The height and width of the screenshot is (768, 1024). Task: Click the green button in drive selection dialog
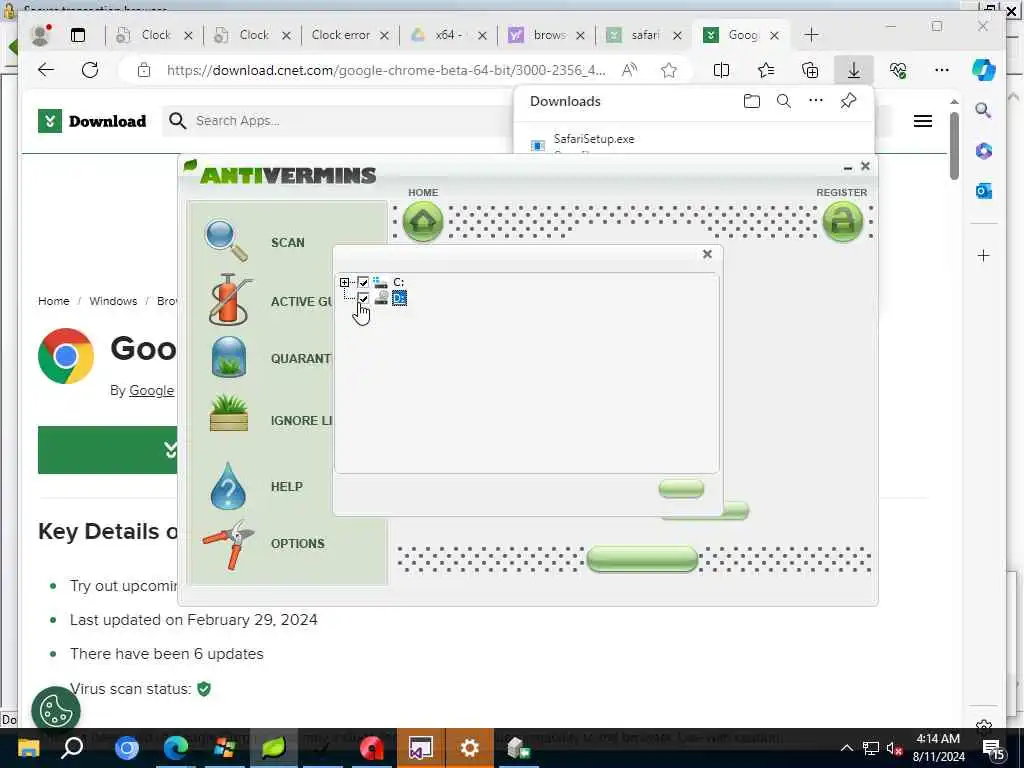click(x=681, y=488)
